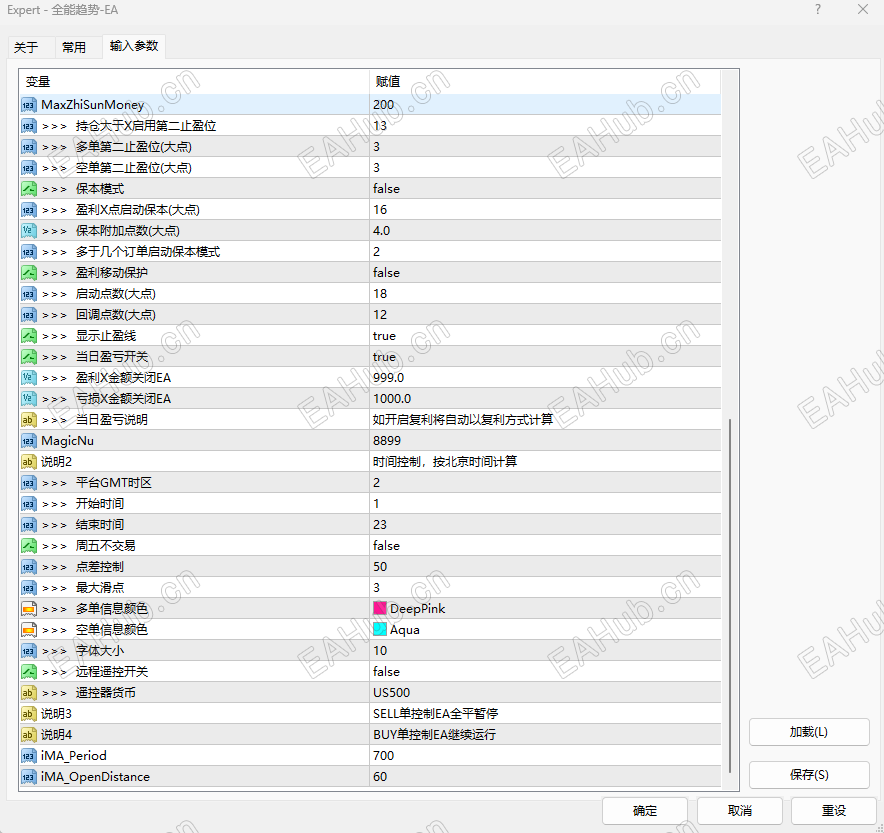Switch to the 关于 tab

(x=28, y=46)
